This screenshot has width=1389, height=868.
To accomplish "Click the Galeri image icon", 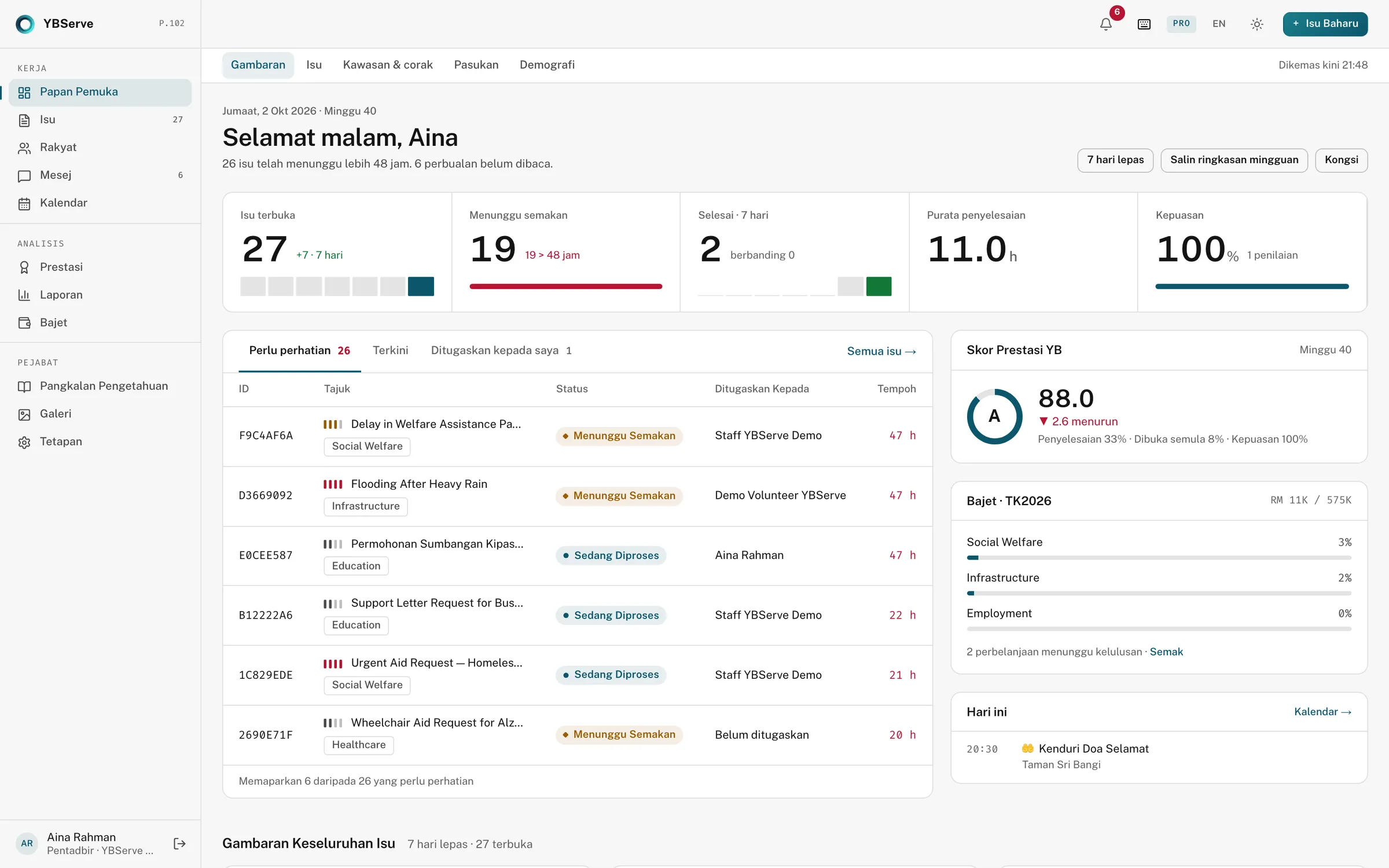I will [x=24, y=414].
